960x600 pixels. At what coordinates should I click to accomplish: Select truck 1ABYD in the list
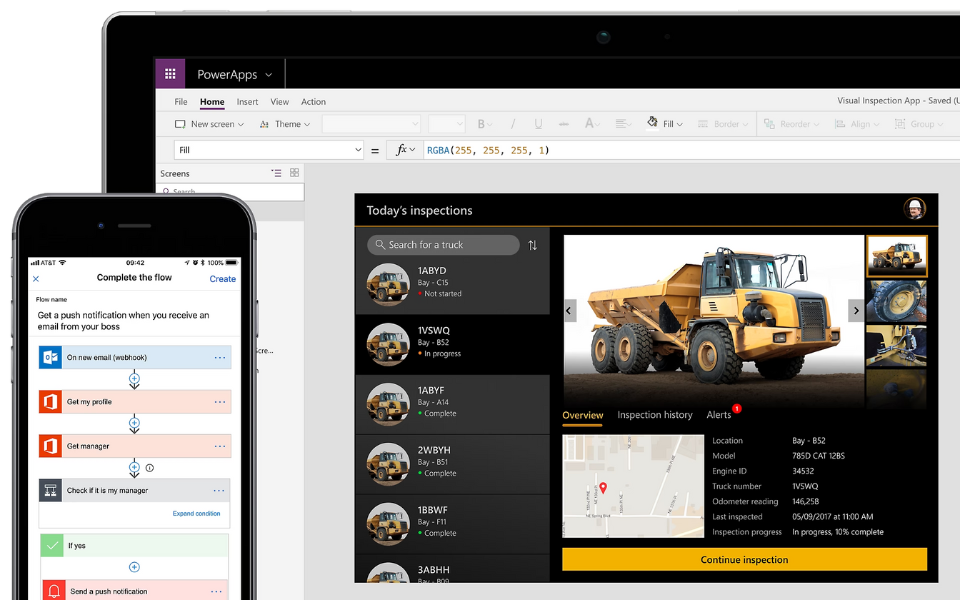452,284
